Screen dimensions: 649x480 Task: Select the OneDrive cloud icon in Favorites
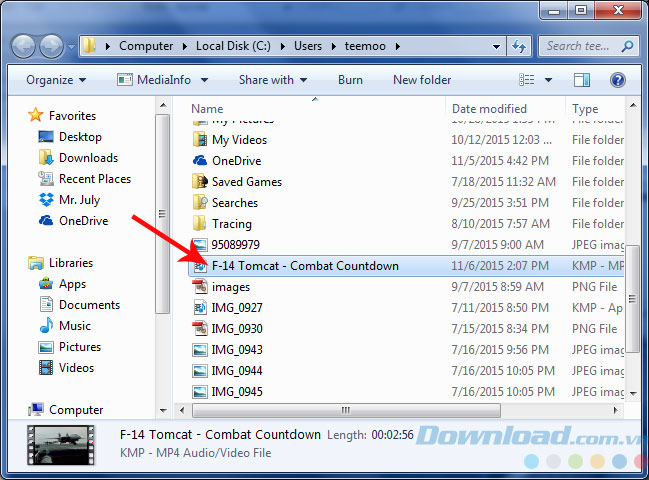tap(46, 221)
